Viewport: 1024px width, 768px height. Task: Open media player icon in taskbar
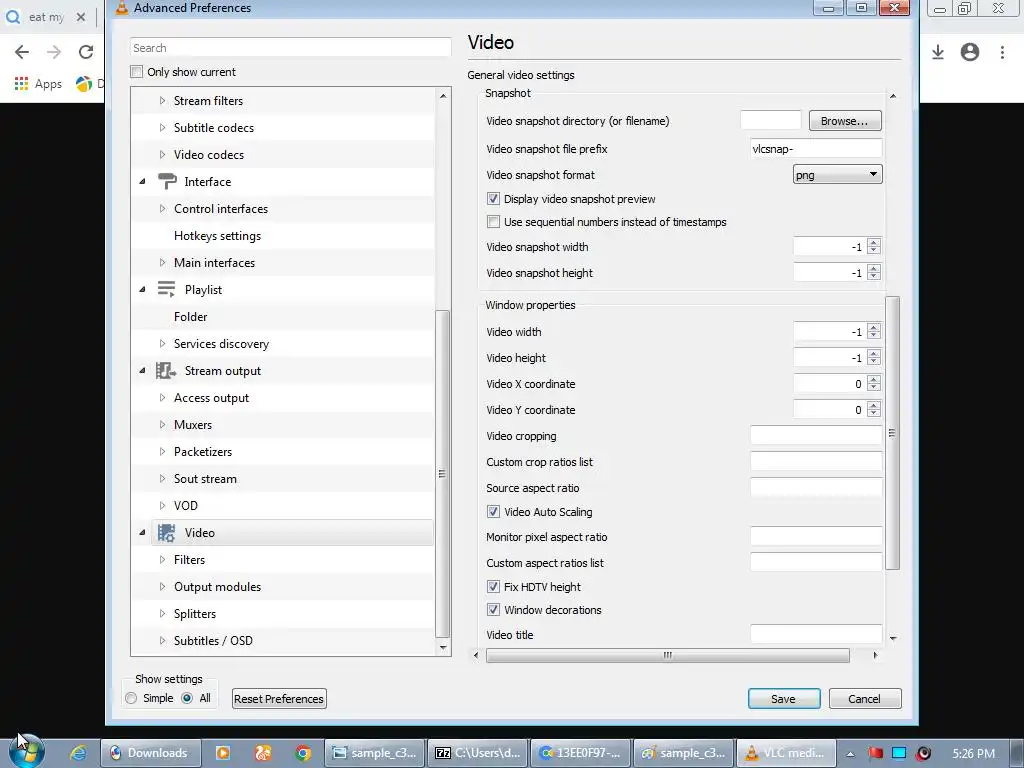pyautogui.click(x=223, y=753)
